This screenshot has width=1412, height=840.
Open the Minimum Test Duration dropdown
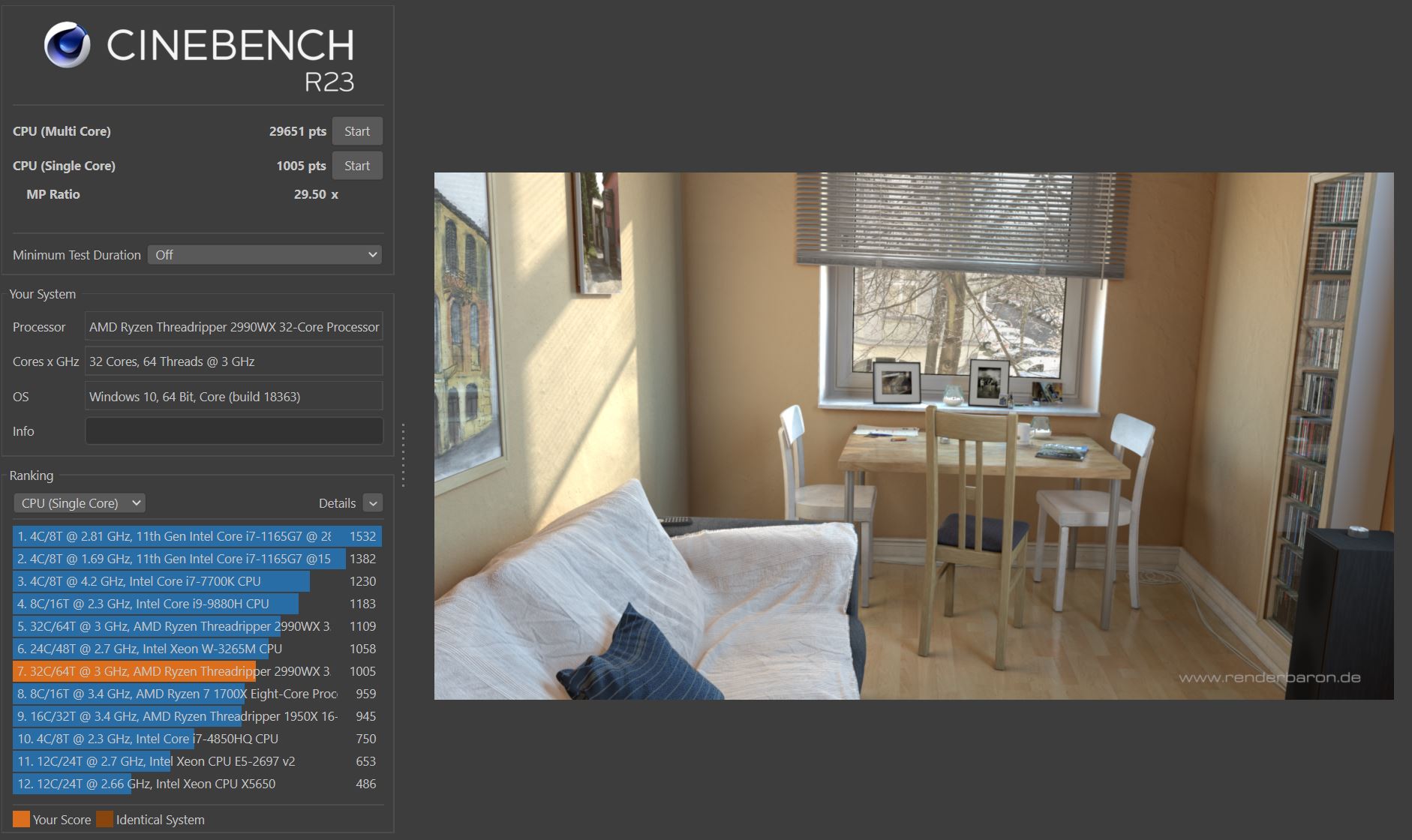pyautogui.click(x=264, y=254)
